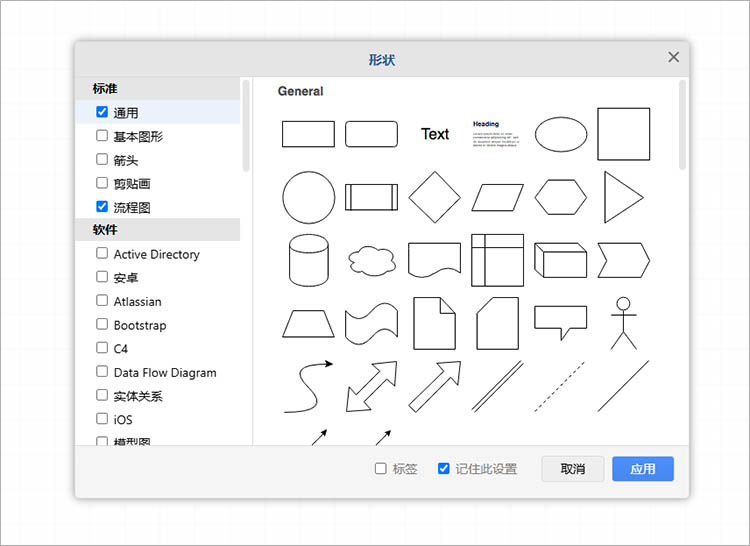Select the Rounded Rectangle shape
This screenshot has width=750, height=546.
[371, 134]
